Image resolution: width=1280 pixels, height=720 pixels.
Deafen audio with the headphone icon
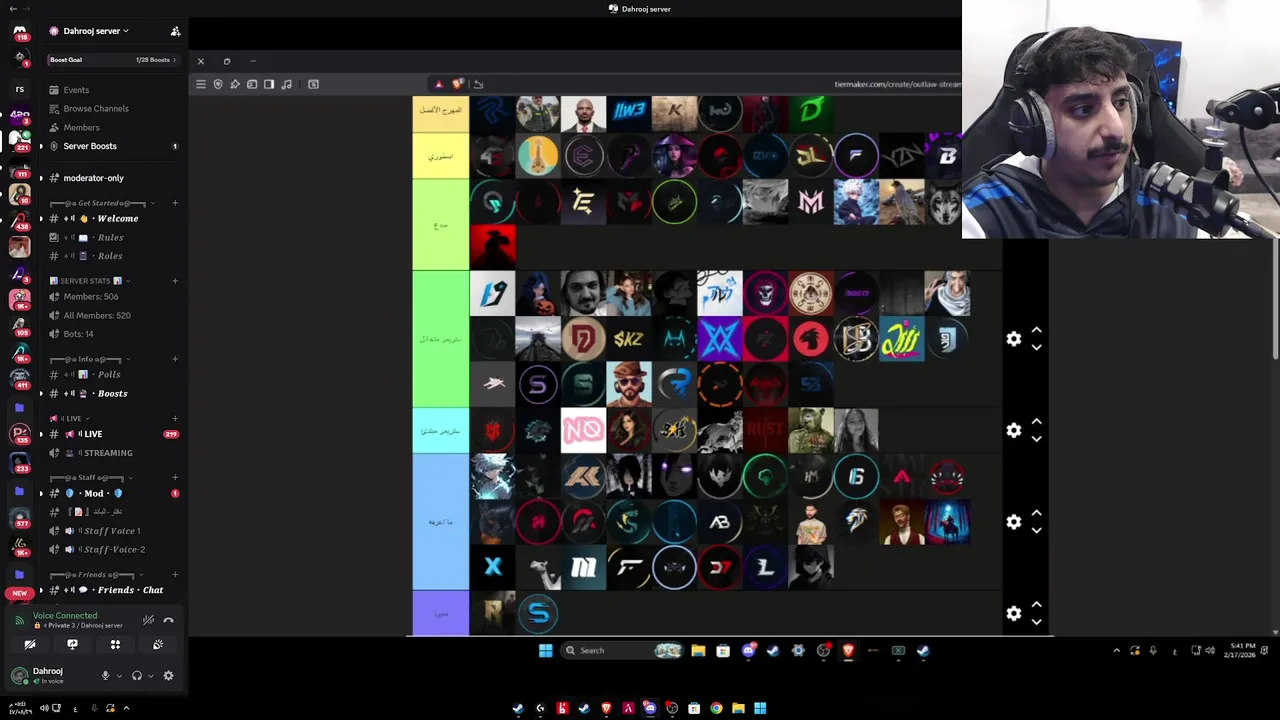click(x=137, y=676)
